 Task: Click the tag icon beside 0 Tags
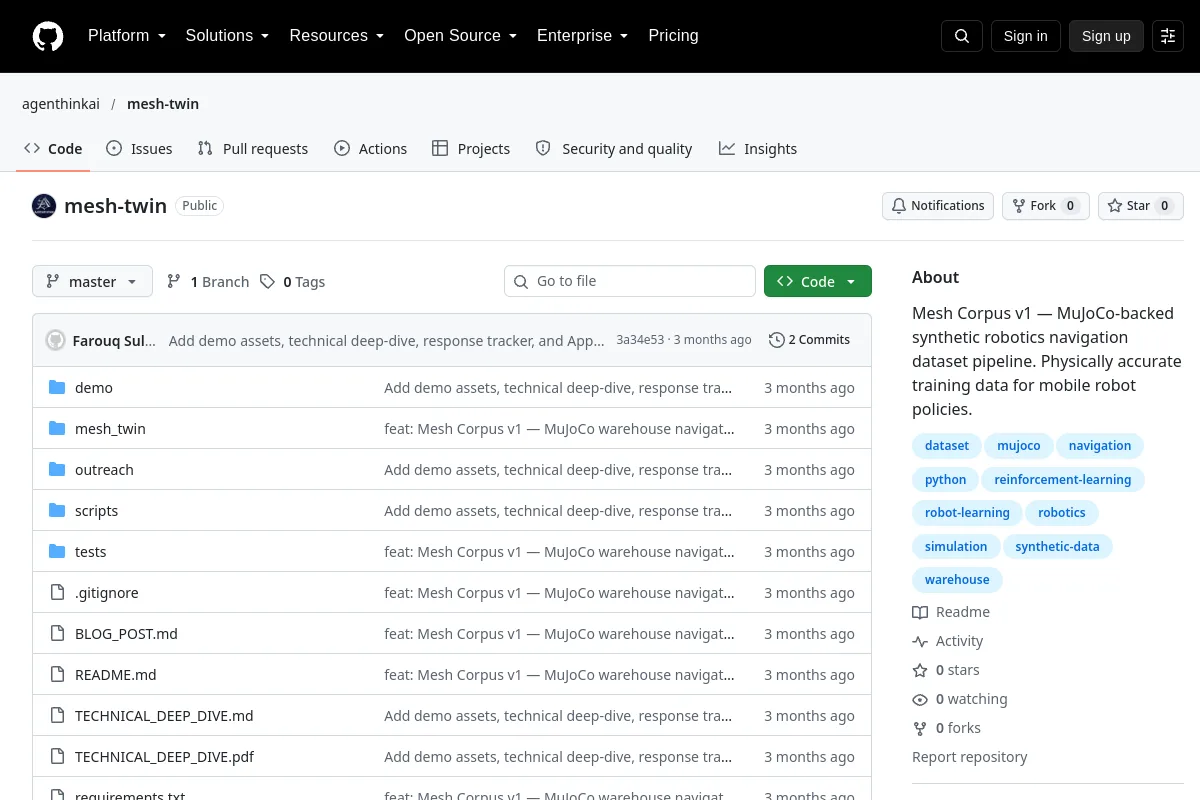tap(267, 282)
